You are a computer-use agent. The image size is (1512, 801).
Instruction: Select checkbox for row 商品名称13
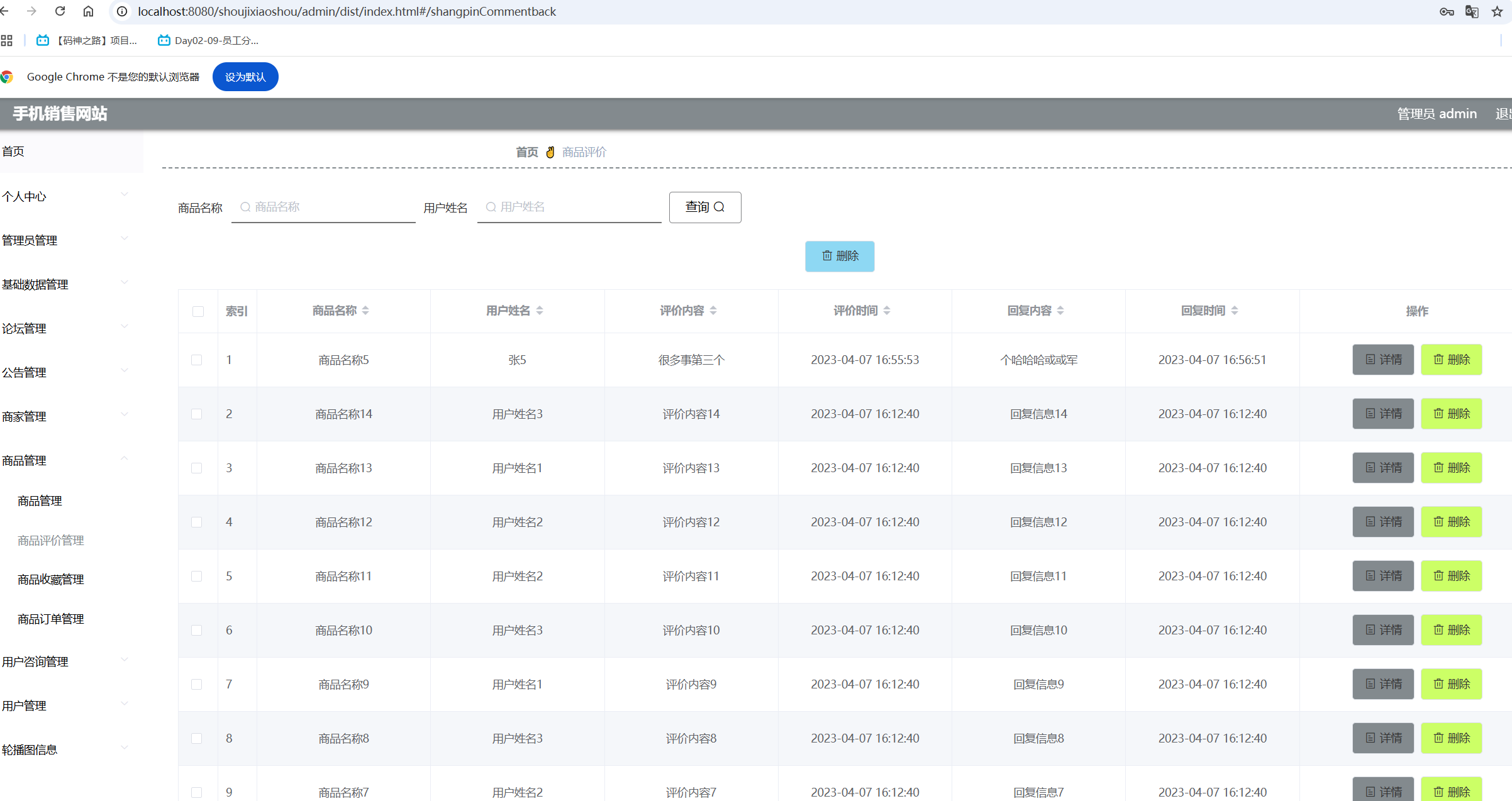pos(197,468)
